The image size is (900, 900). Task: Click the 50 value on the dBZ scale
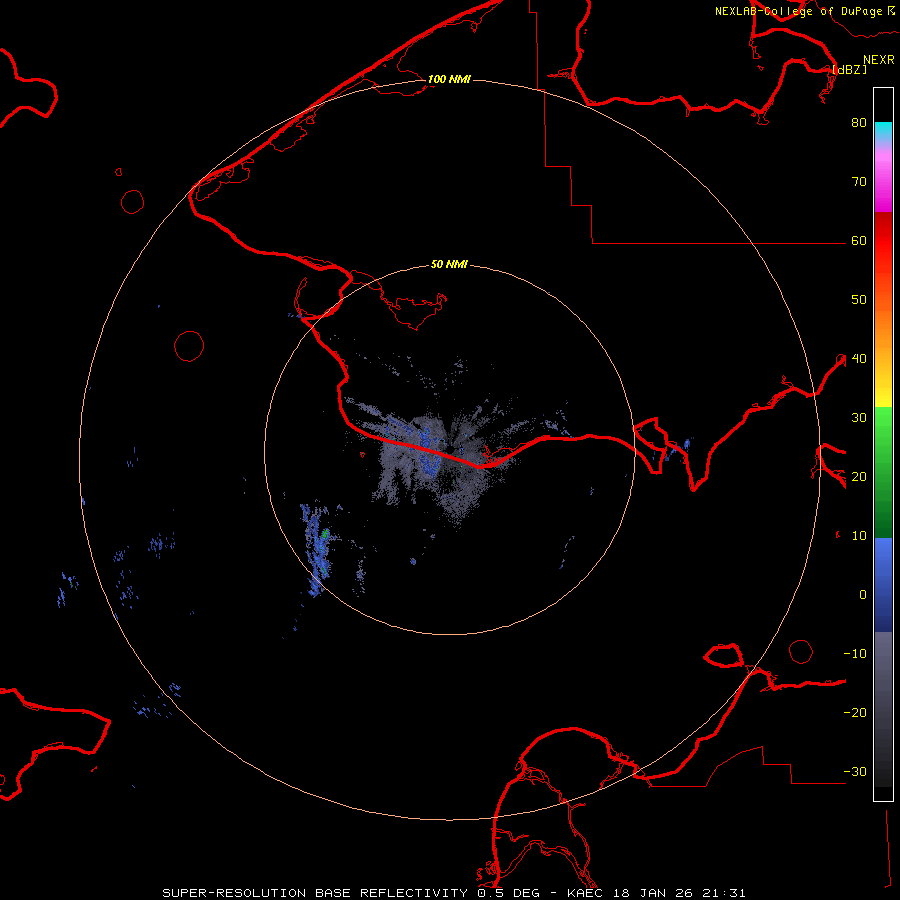tap(859, 300)
